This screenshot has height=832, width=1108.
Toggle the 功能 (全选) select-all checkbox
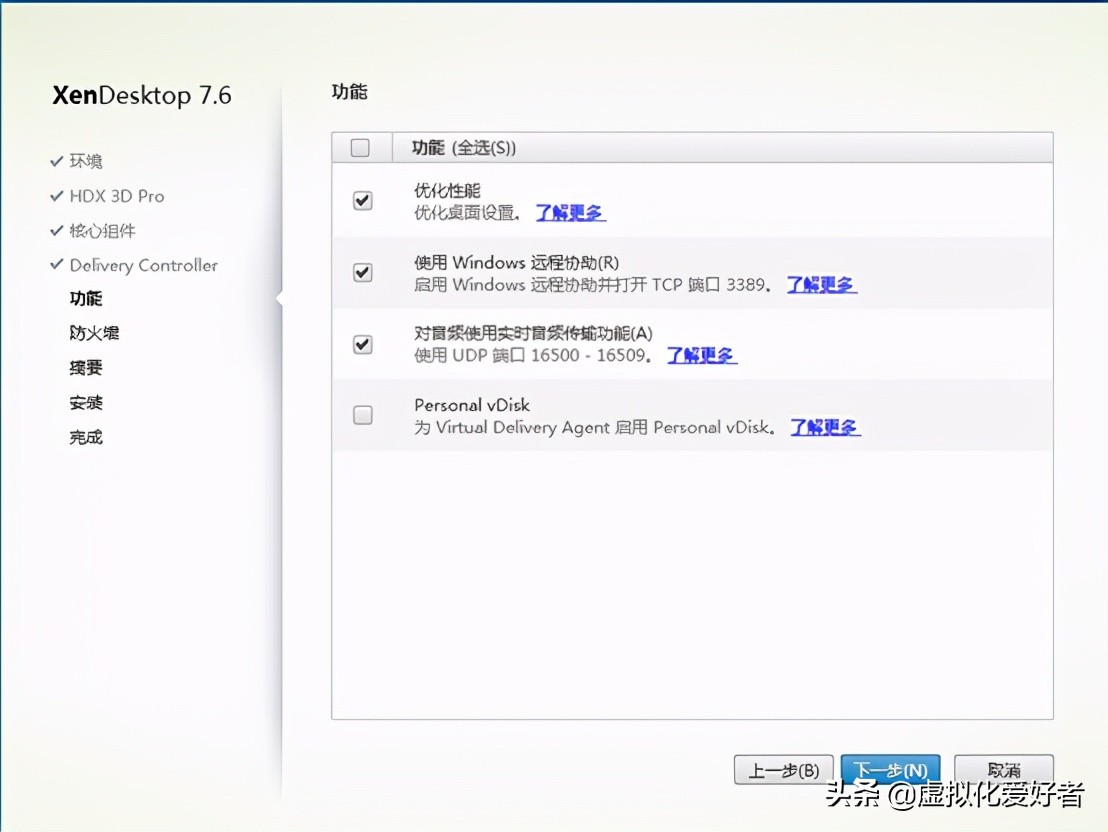pyautogui.click(x=360, y=148)
